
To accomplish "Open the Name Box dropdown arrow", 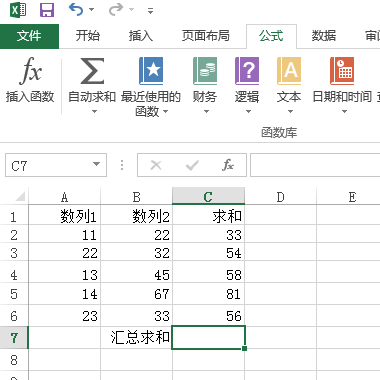I will point(96,164).
